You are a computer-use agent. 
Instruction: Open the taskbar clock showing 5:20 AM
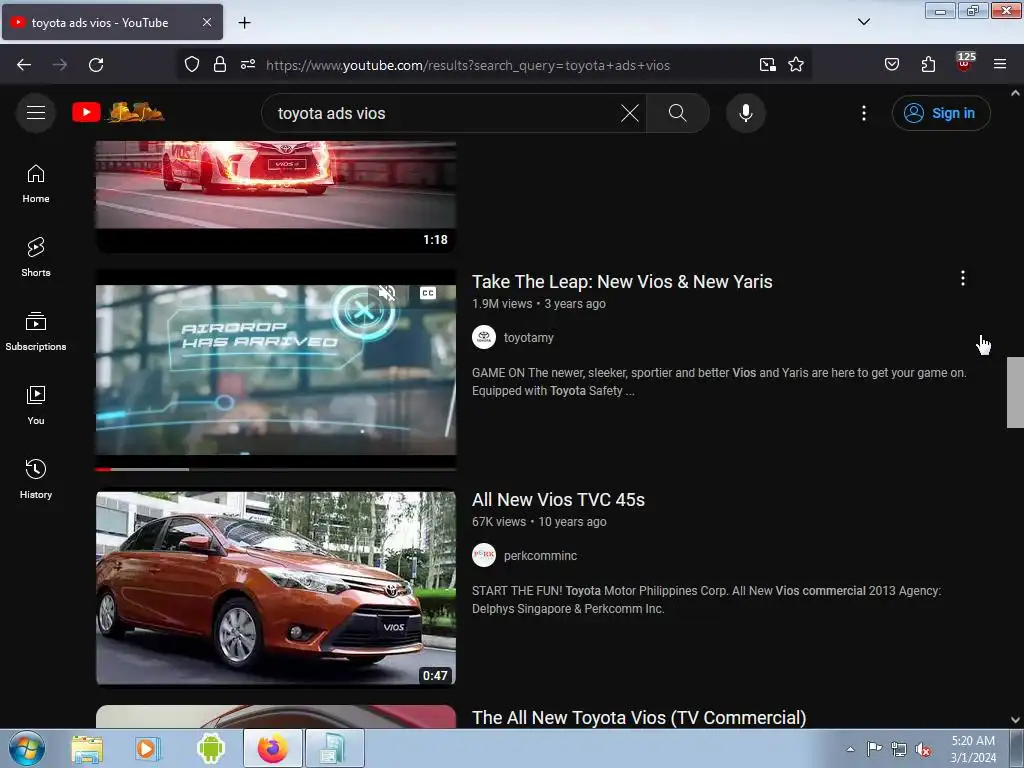(973, 749)
